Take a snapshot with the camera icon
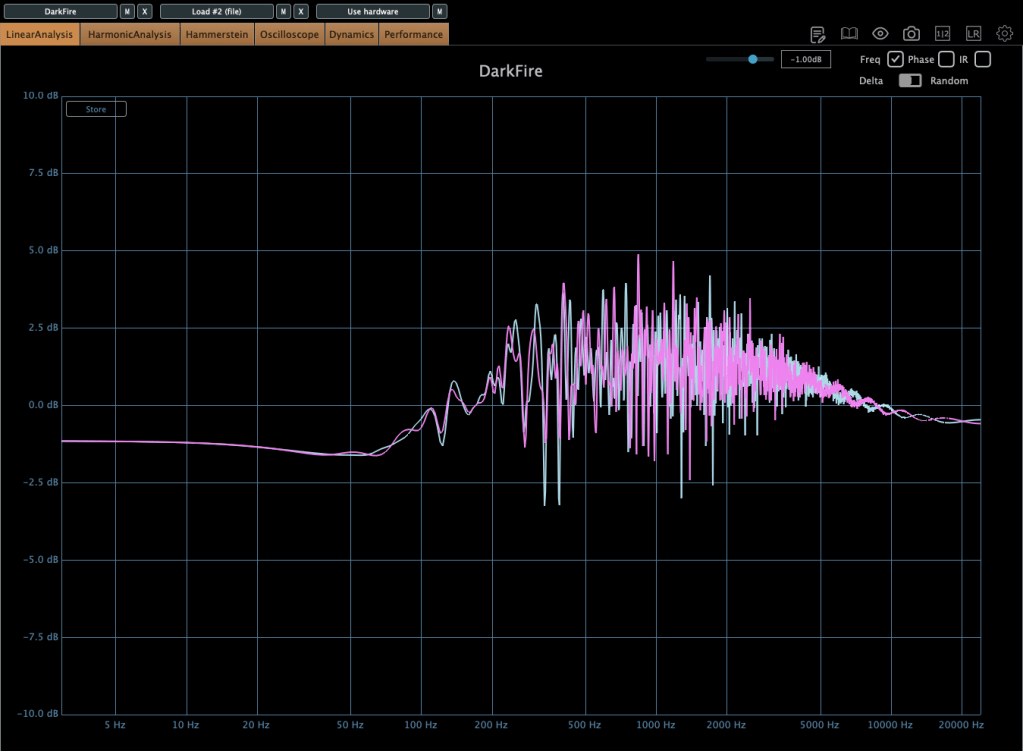The width and height of the screenshot is (1023, 751). click(911, 34)
